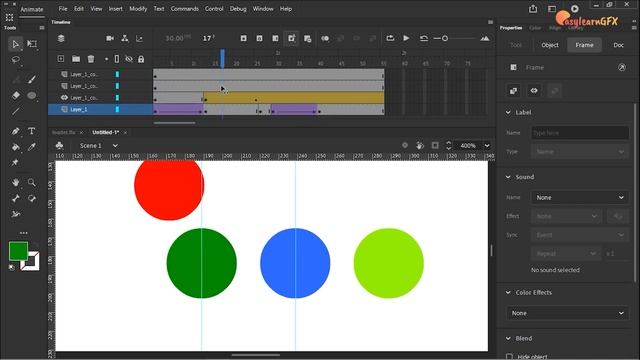Open Sound Name dropdown showing None
This screenshot has width=640, height=360.
(580, 198)
